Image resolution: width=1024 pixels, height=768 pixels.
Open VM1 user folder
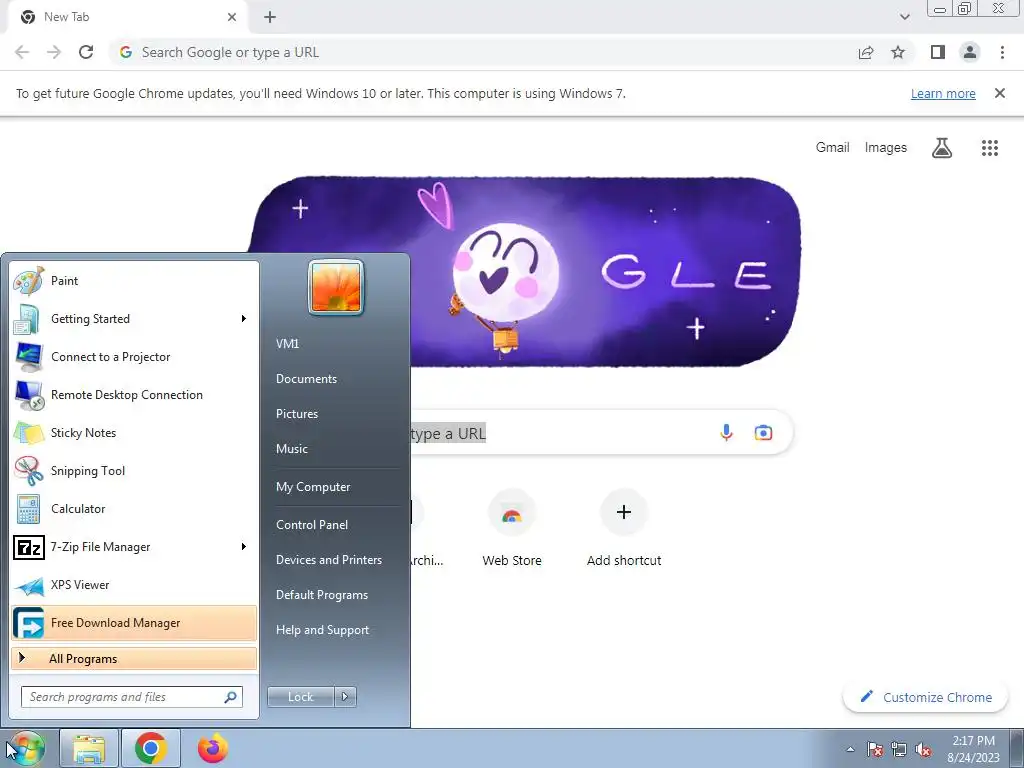287,344
